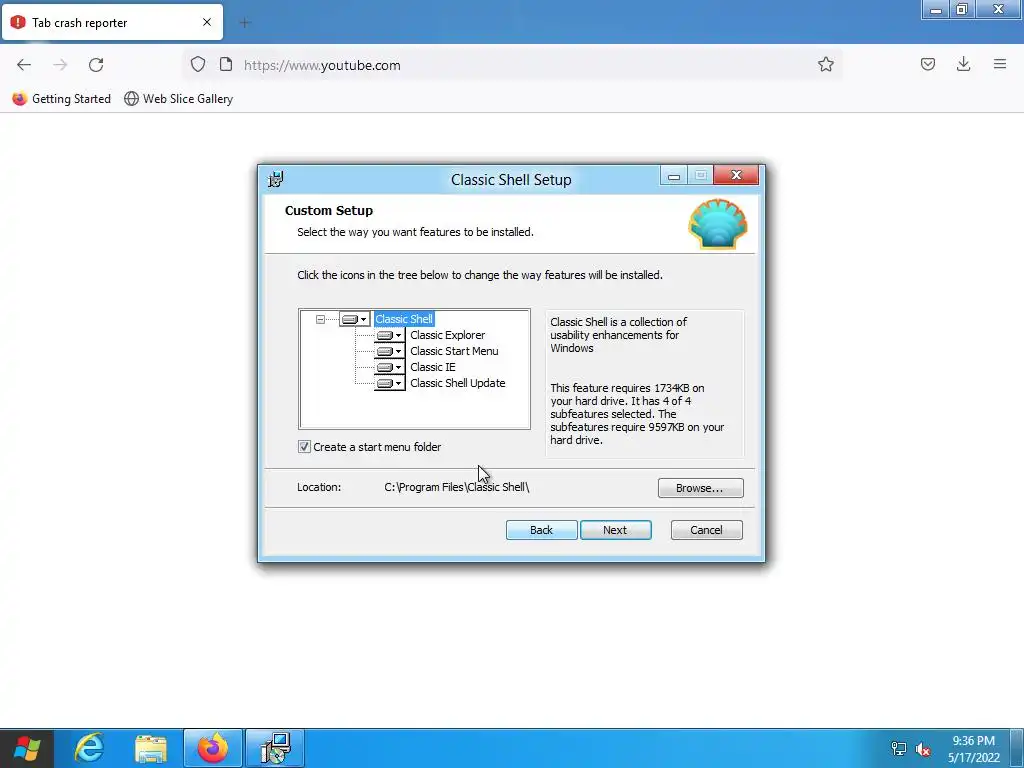1024x768 pixels.
Task: Click the muted volume tray icon
Action: [923, 749]
